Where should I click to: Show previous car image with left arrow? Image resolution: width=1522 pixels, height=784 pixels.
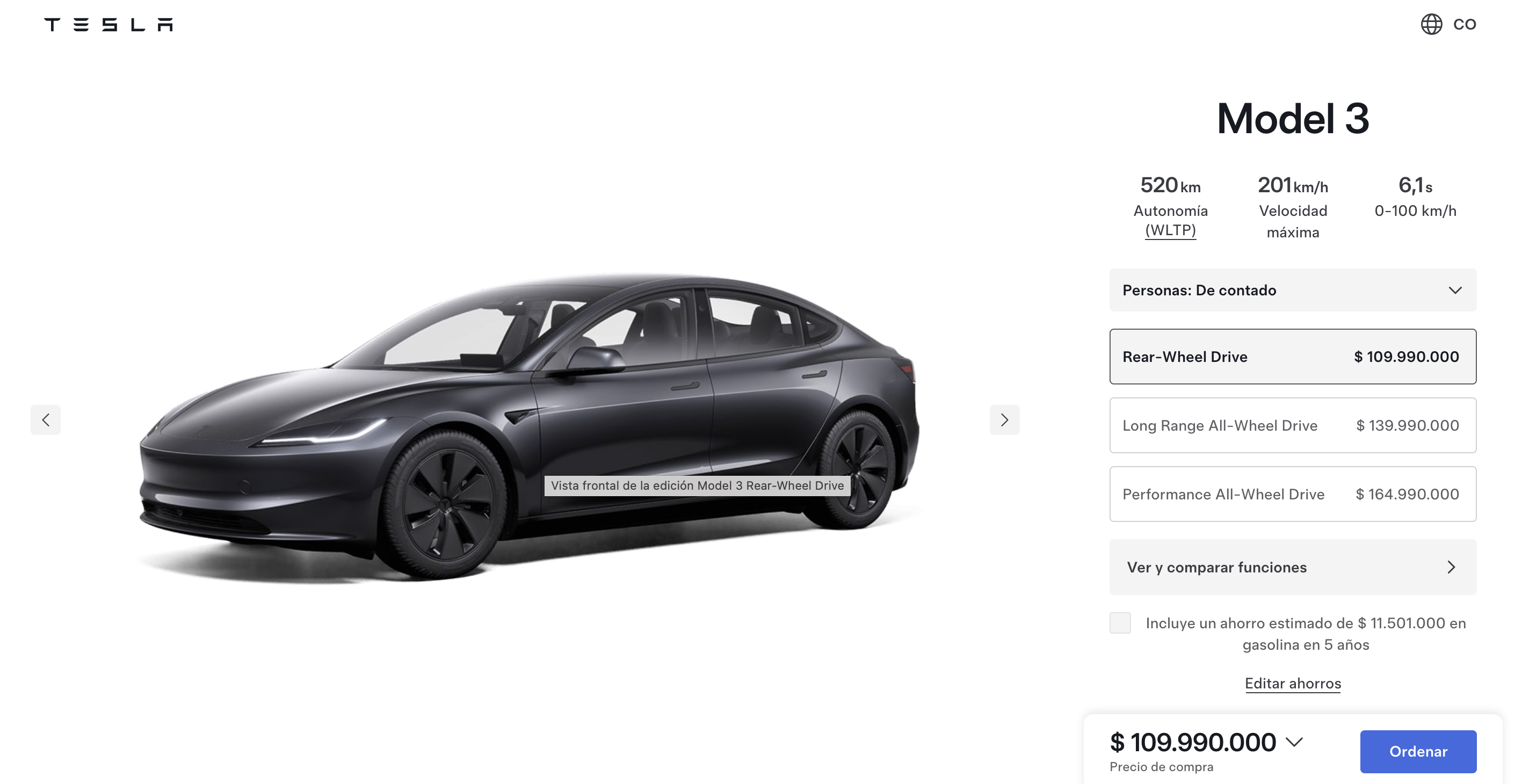[x=46, y=419]
